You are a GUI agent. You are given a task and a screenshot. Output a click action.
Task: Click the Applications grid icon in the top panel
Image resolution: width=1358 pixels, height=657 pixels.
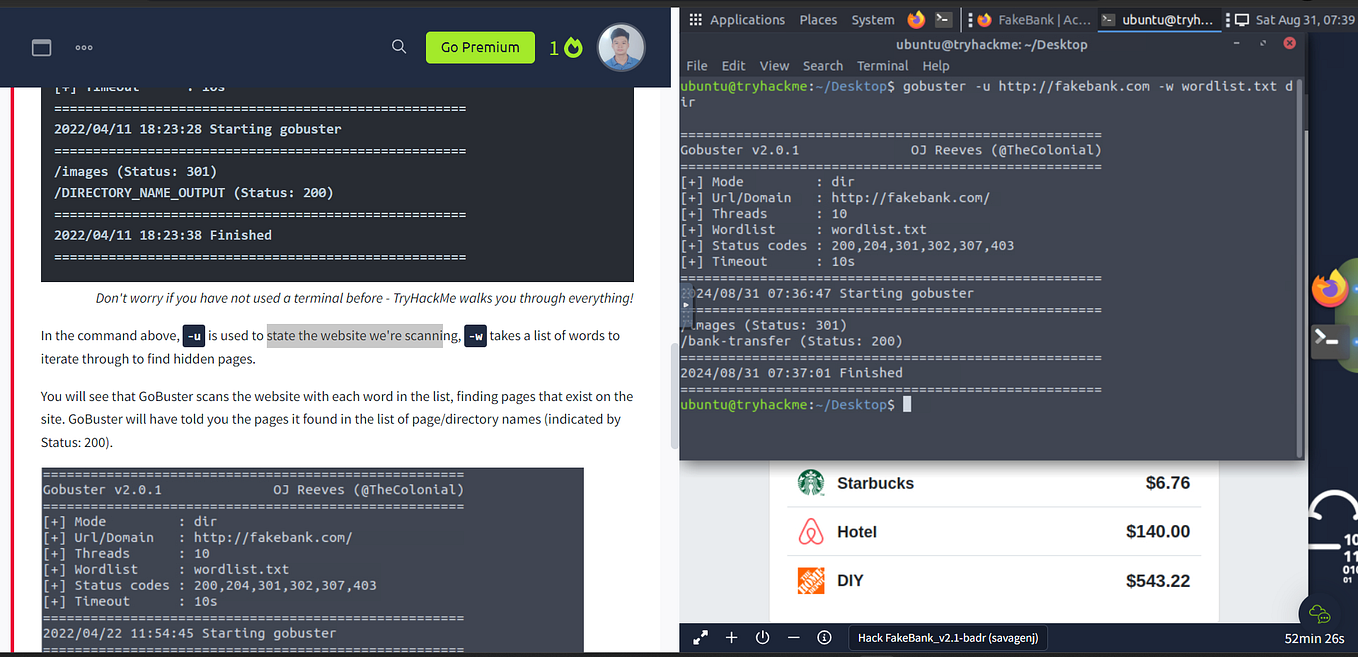point(694,19)
